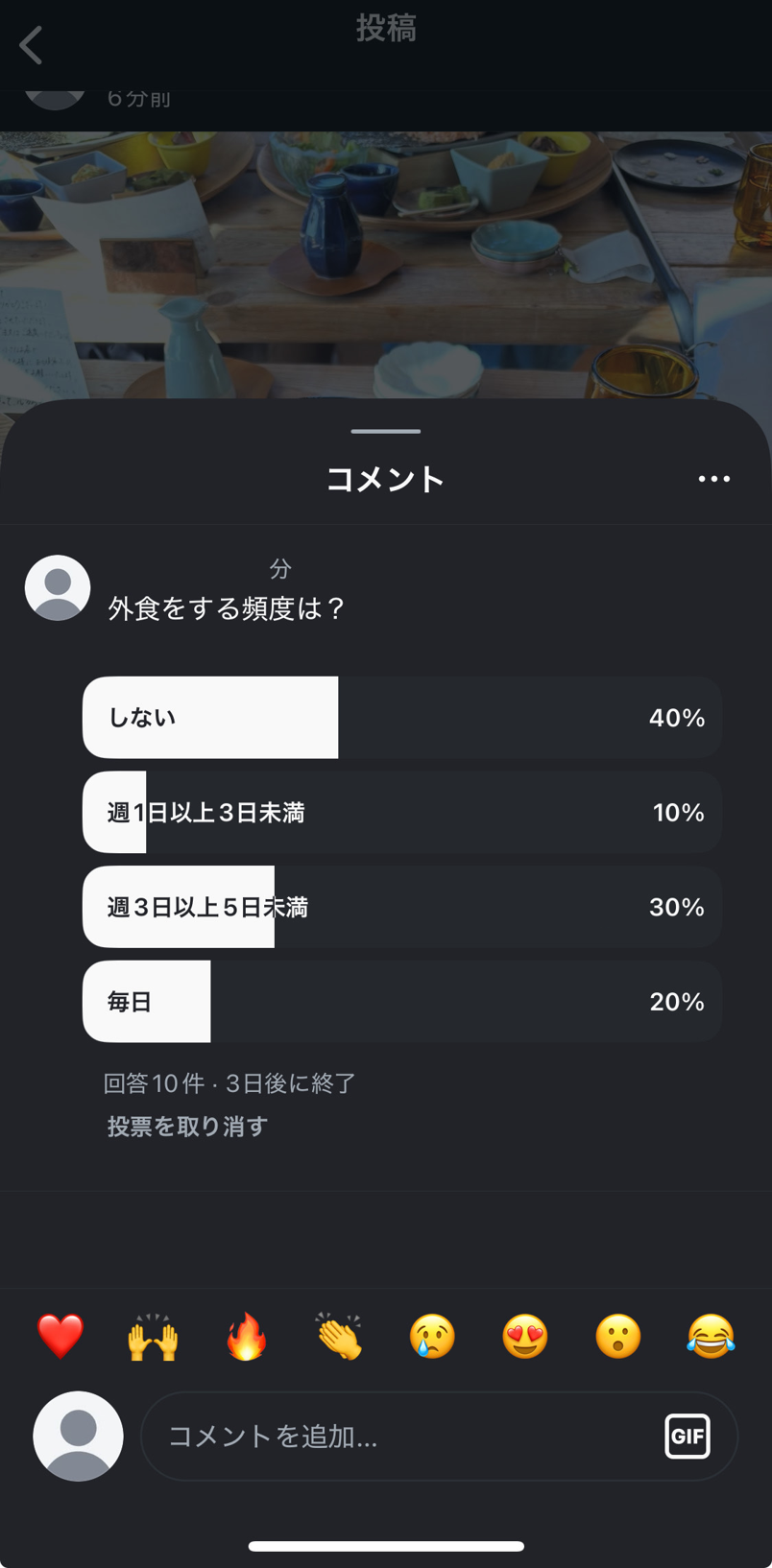The width and height of the screenshot is (772, 1568).
Task: Select the 週3日以上5日未満 poll option
Action: (401, 907)
